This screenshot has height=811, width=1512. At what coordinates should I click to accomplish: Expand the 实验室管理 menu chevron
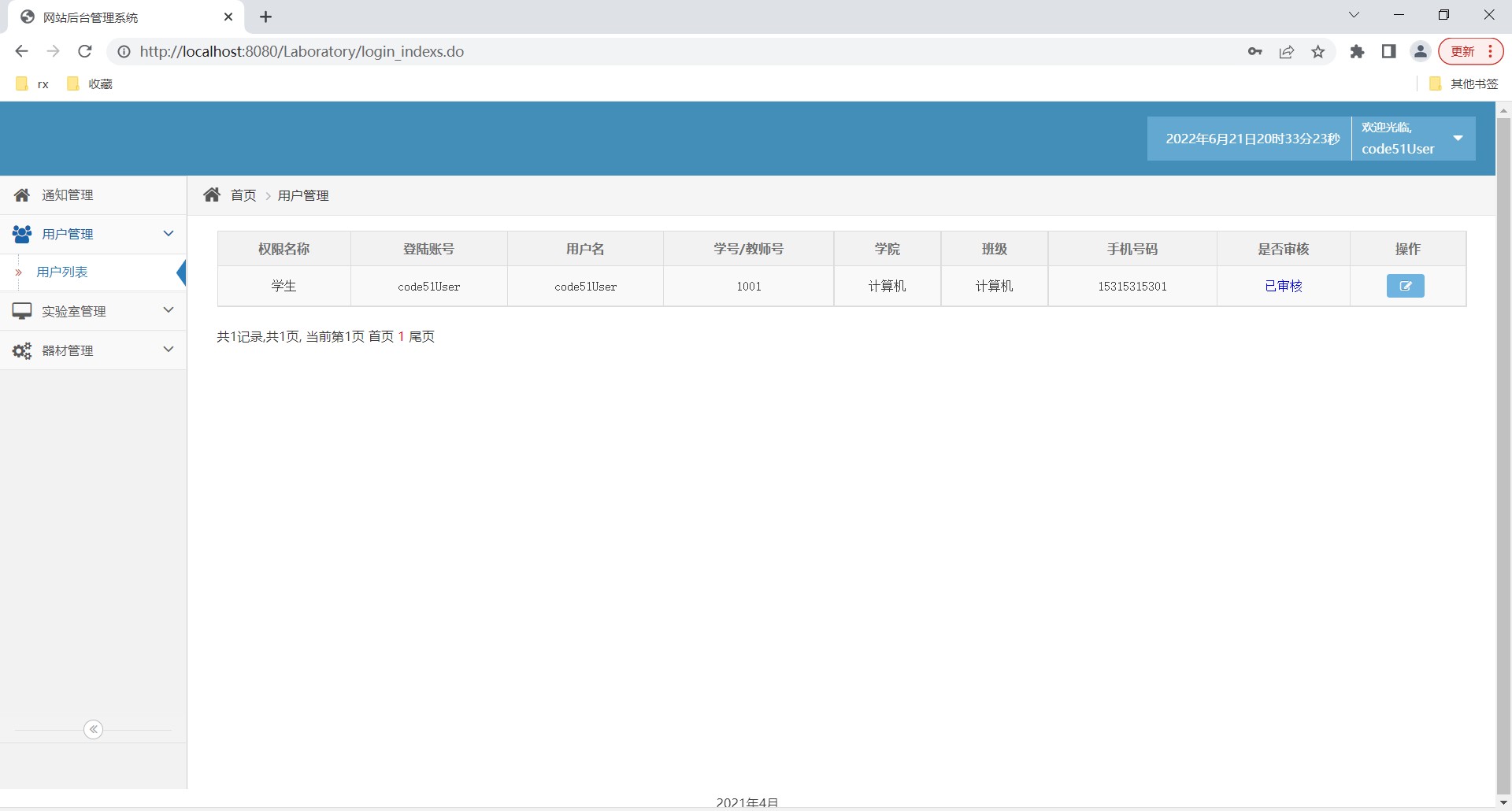169,310
